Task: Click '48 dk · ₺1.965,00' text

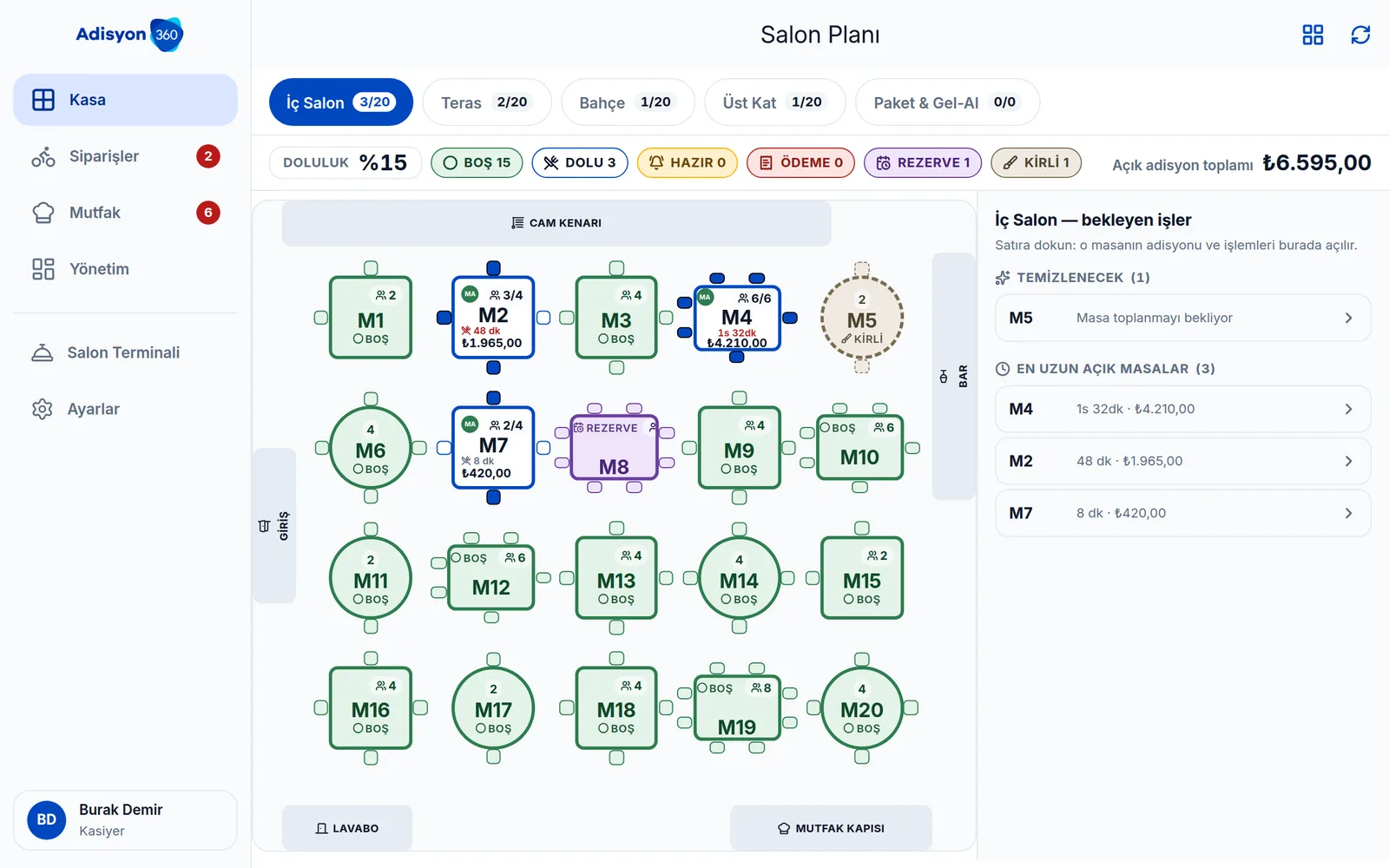Action: [x=1129, y=461]
